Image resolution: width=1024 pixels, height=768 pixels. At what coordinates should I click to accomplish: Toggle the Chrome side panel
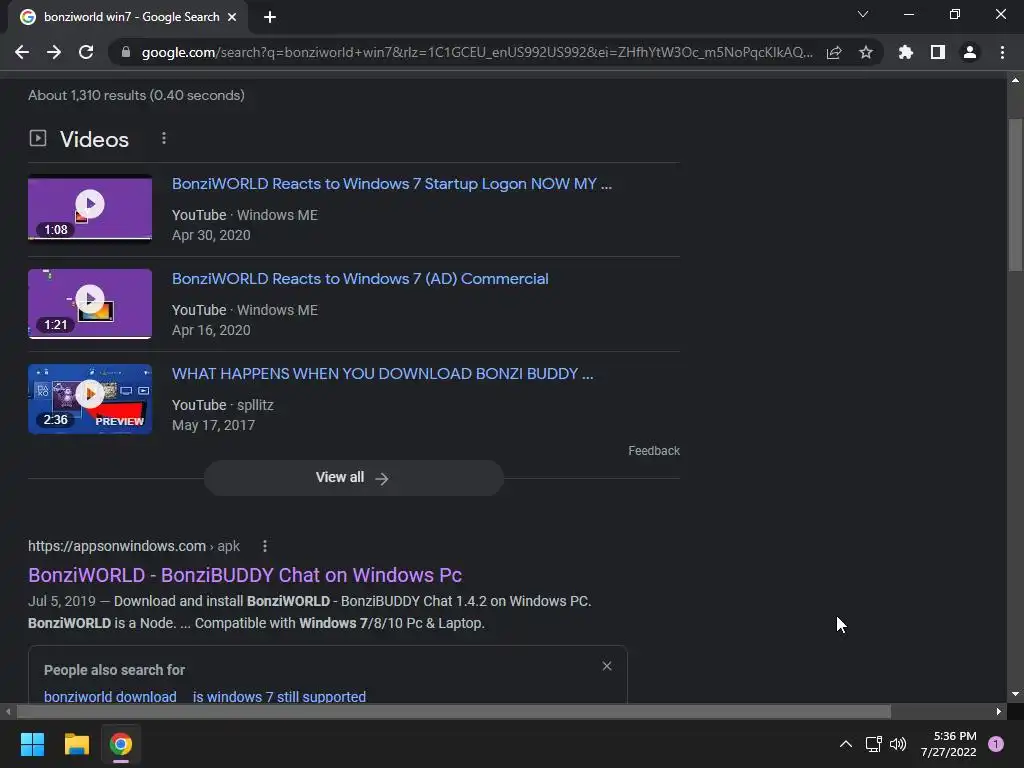938,52
